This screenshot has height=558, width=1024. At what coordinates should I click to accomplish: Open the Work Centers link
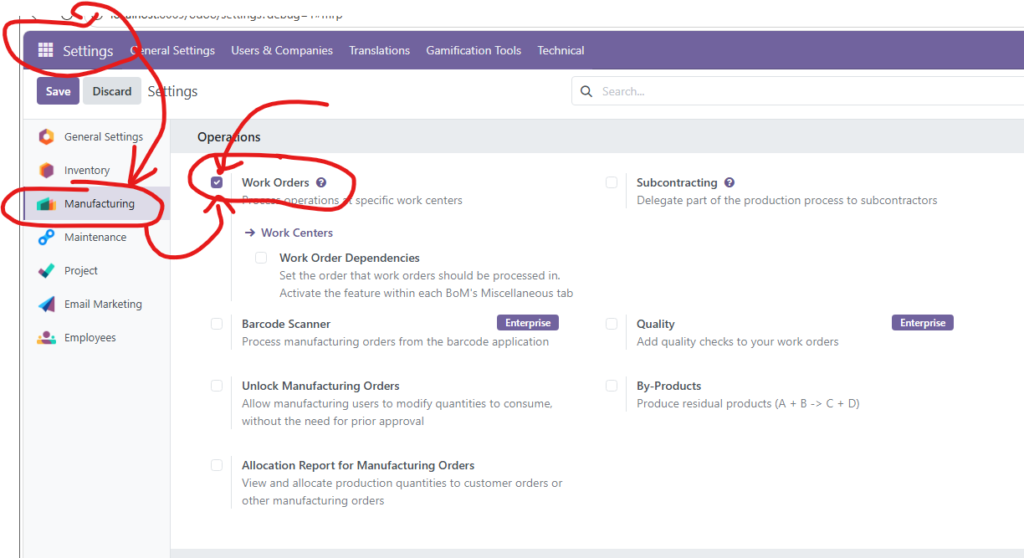click(296, 233)
